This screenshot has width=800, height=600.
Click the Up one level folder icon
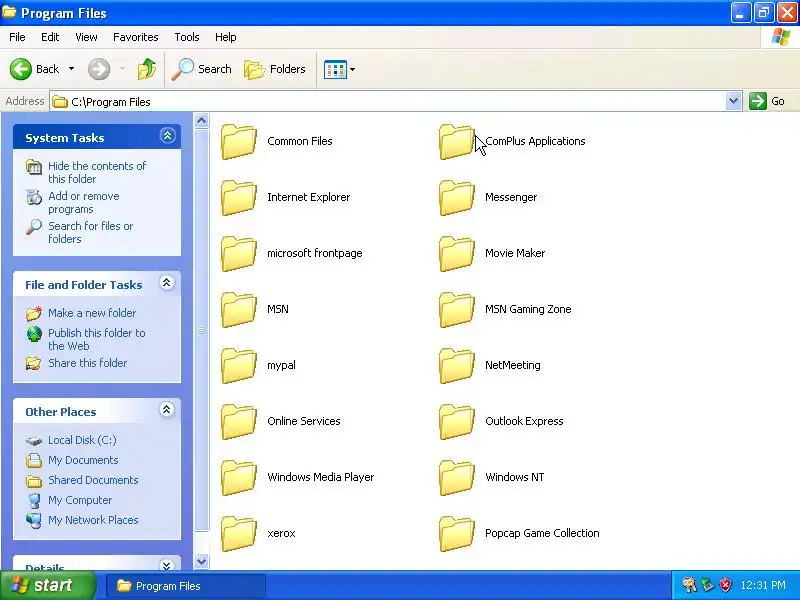point(147,69)
